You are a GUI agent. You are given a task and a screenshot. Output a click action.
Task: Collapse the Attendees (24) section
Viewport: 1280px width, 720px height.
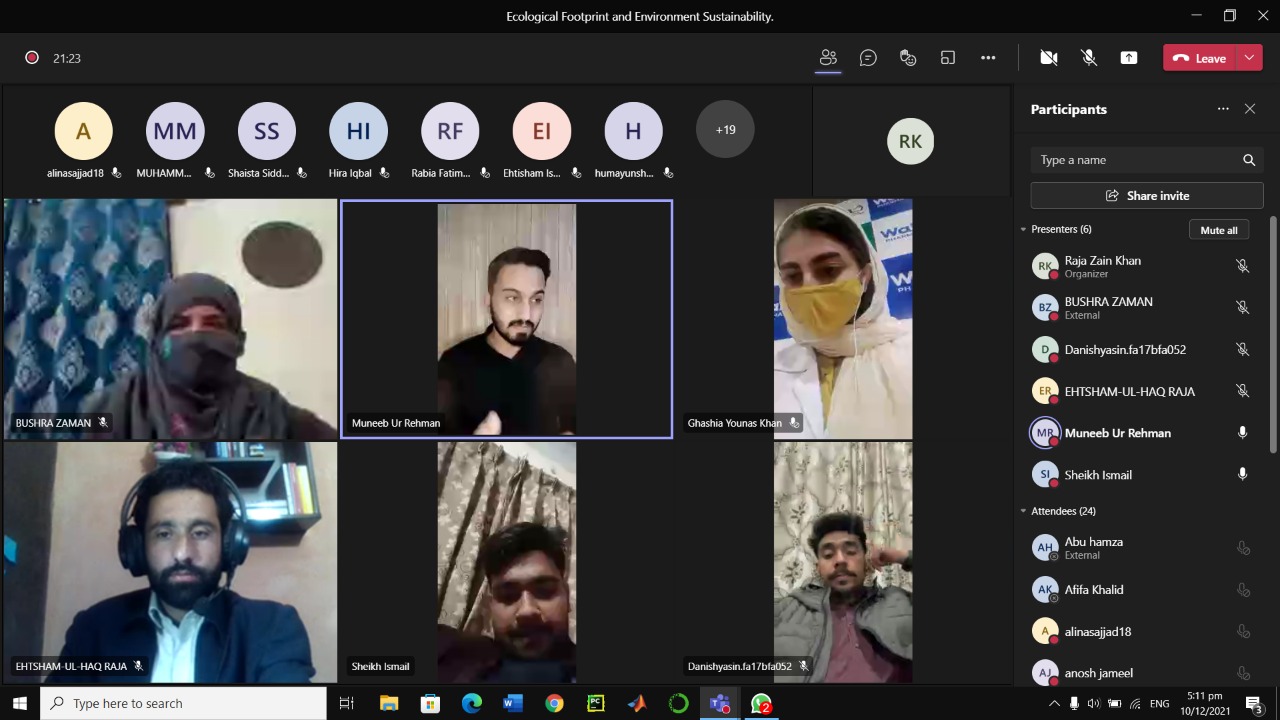coord(1024,511)
